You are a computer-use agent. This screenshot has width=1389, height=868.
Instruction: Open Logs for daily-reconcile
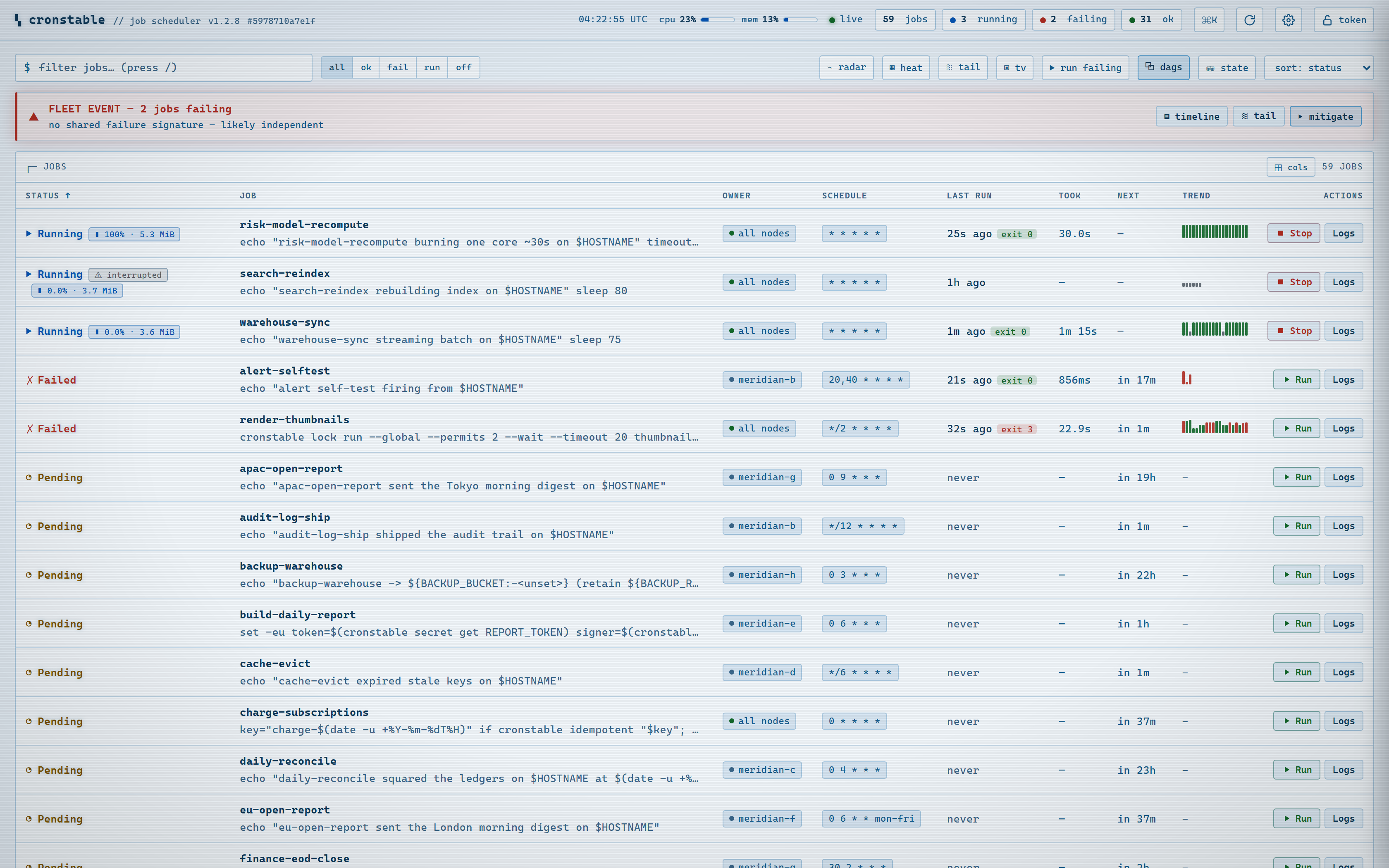1343,770
